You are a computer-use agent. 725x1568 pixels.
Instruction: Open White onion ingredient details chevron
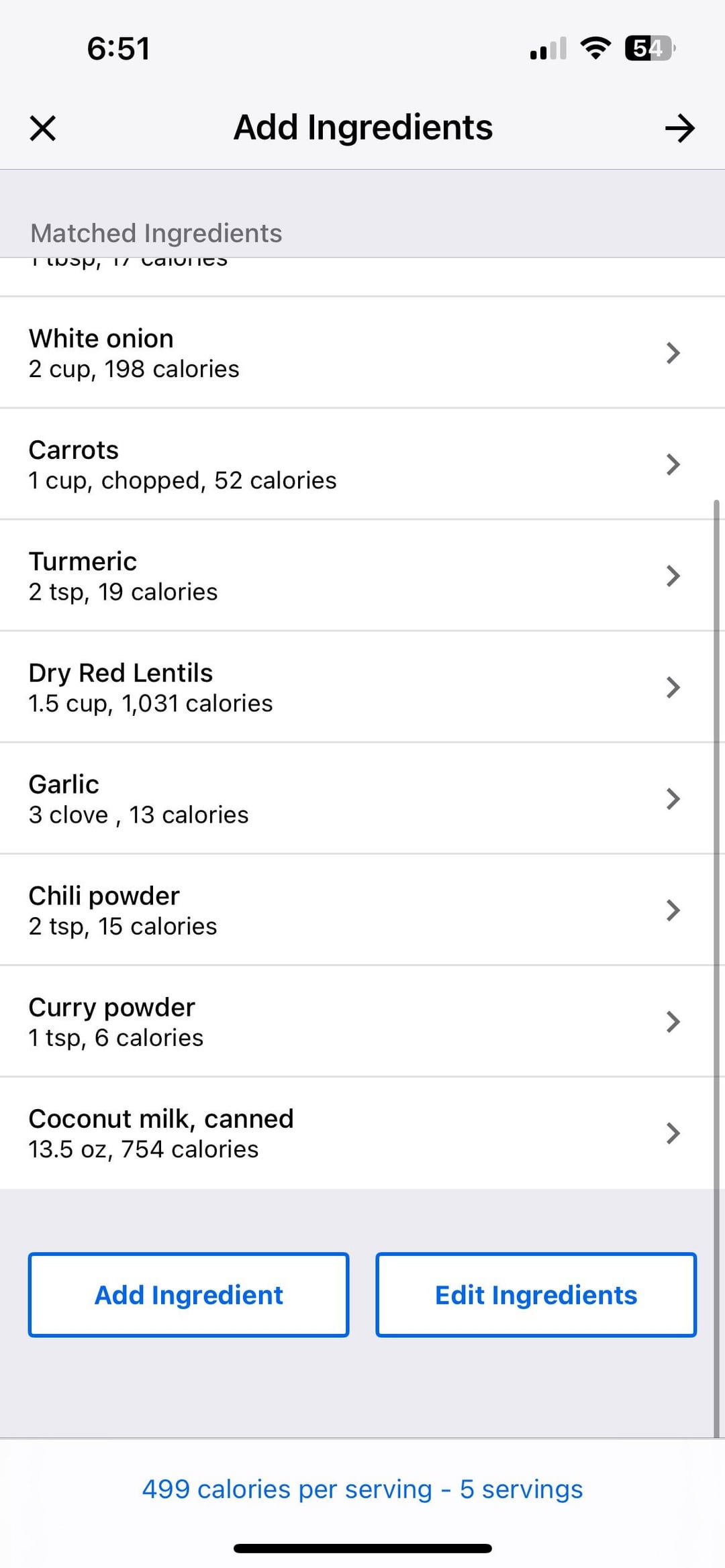[x=673, y=353]
